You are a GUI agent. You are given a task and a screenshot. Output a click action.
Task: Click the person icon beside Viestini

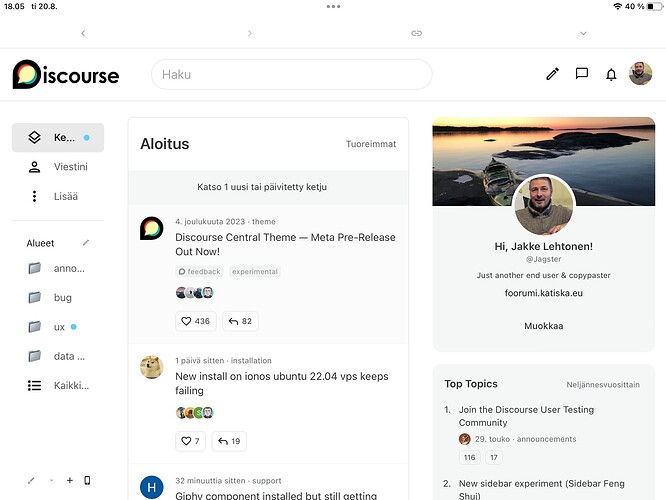34,167
